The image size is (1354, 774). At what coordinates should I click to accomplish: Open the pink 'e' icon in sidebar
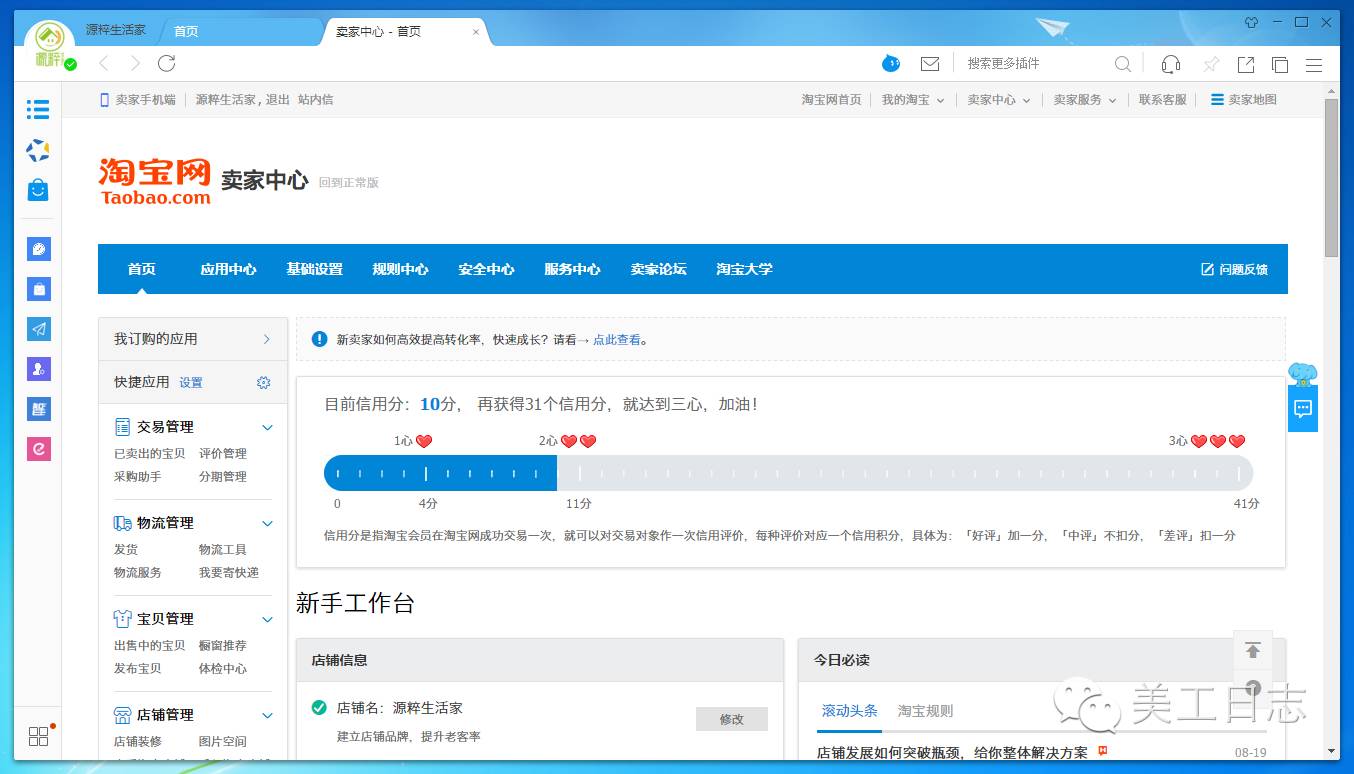click(x=38, y=449)
